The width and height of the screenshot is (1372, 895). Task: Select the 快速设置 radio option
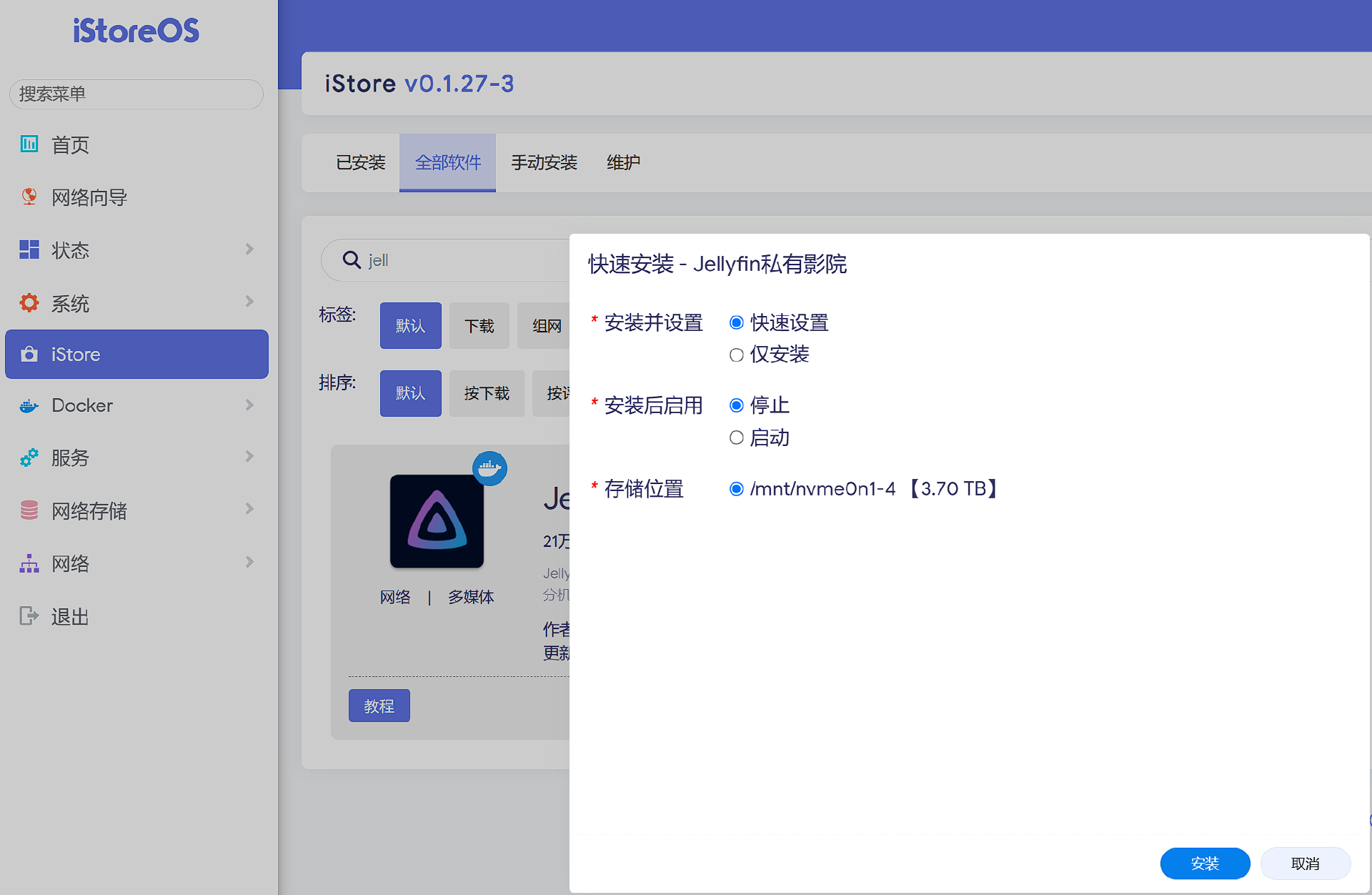pos(737,322)
